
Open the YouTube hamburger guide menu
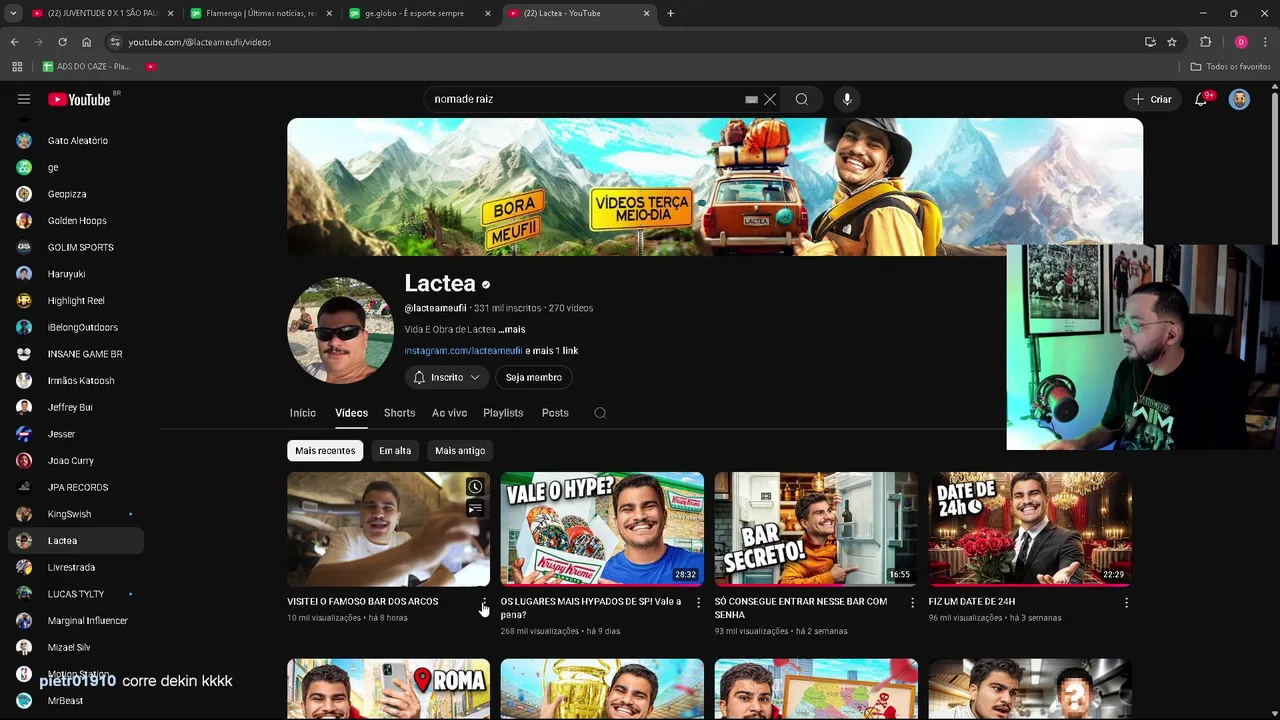point(24,99)
